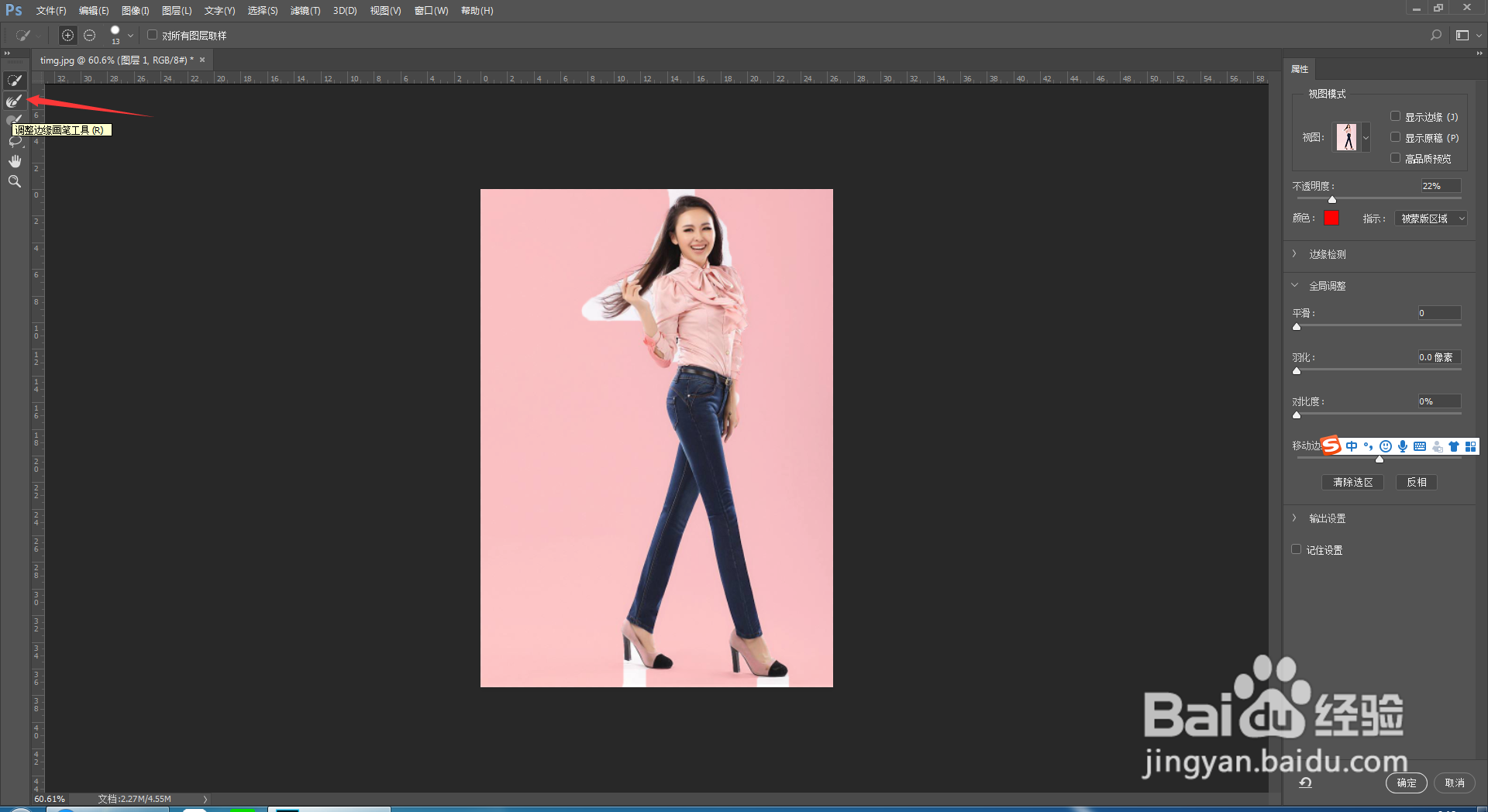
Task: Click the ruler origin corner box
Action: pyautogui.click(x=38, y=77)
